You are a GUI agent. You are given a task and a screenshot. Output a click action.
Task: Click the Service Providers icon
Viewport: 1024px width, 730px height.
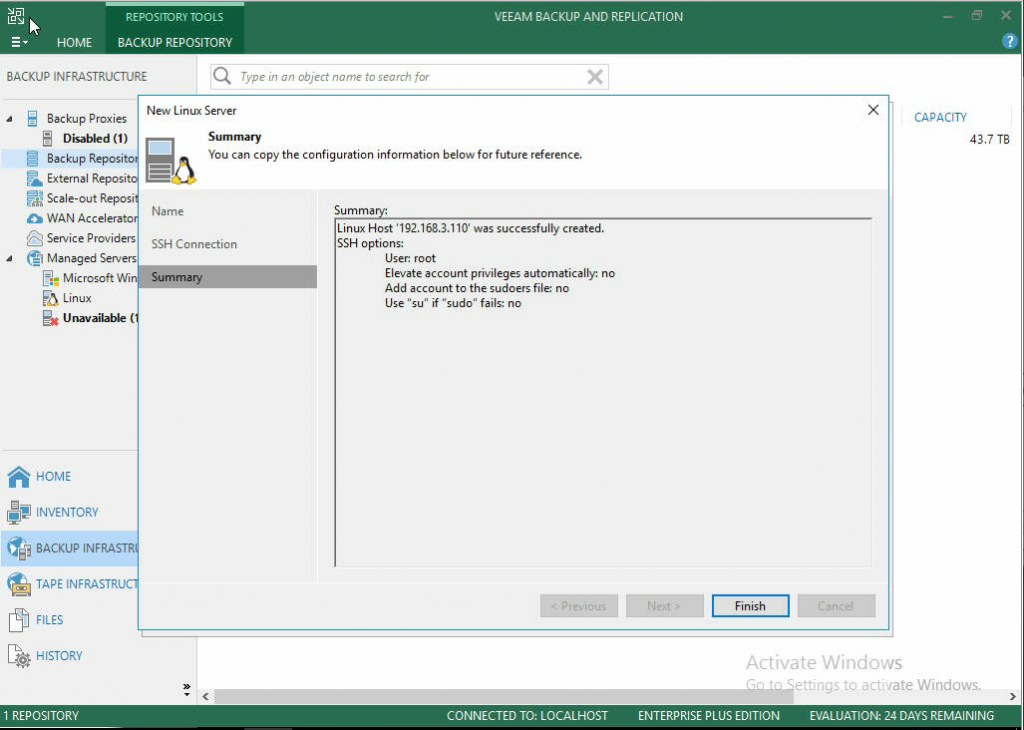[x=34, y=238]
